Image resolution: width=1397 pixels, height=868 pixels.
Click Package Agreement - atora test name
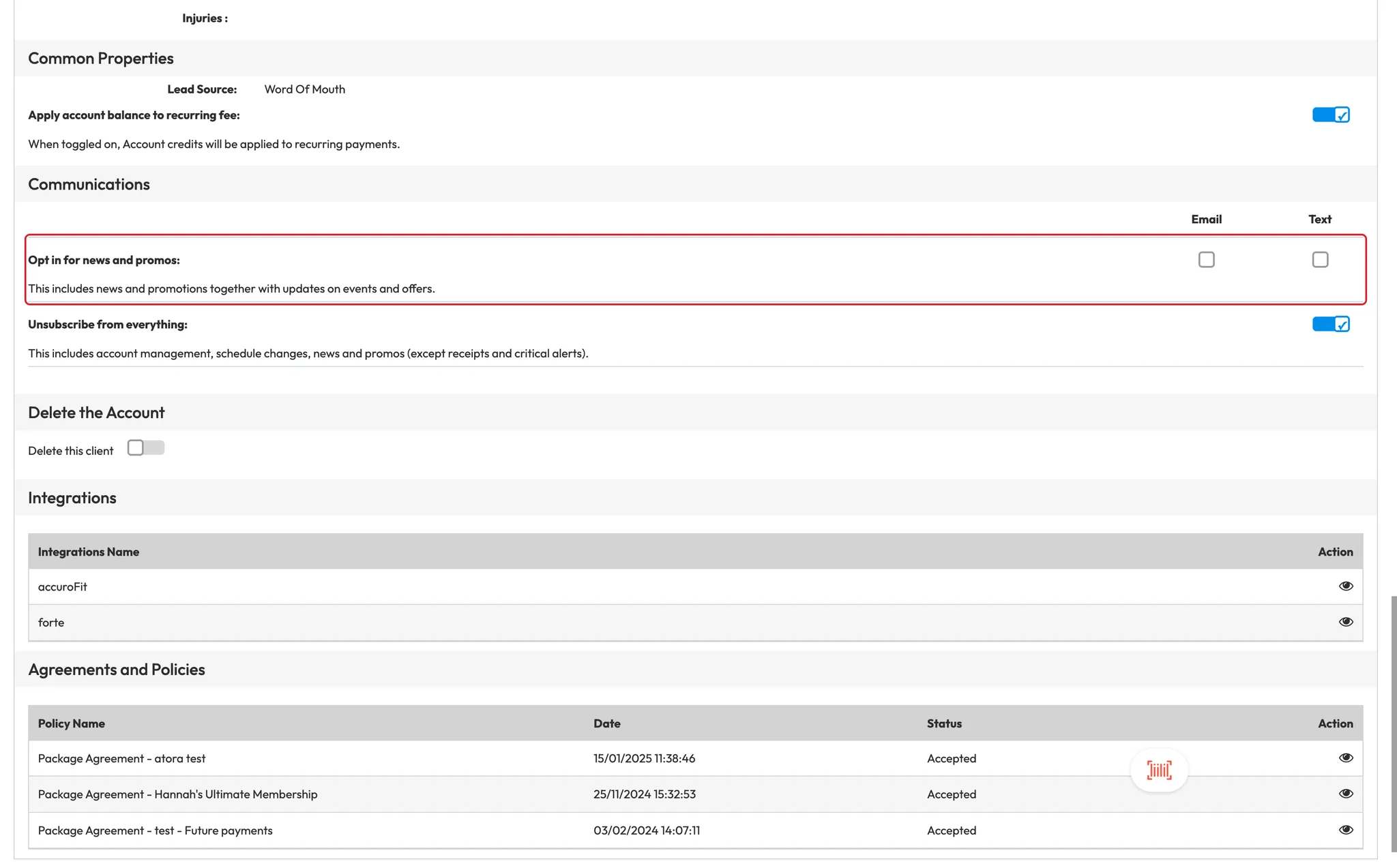[121, 758]
